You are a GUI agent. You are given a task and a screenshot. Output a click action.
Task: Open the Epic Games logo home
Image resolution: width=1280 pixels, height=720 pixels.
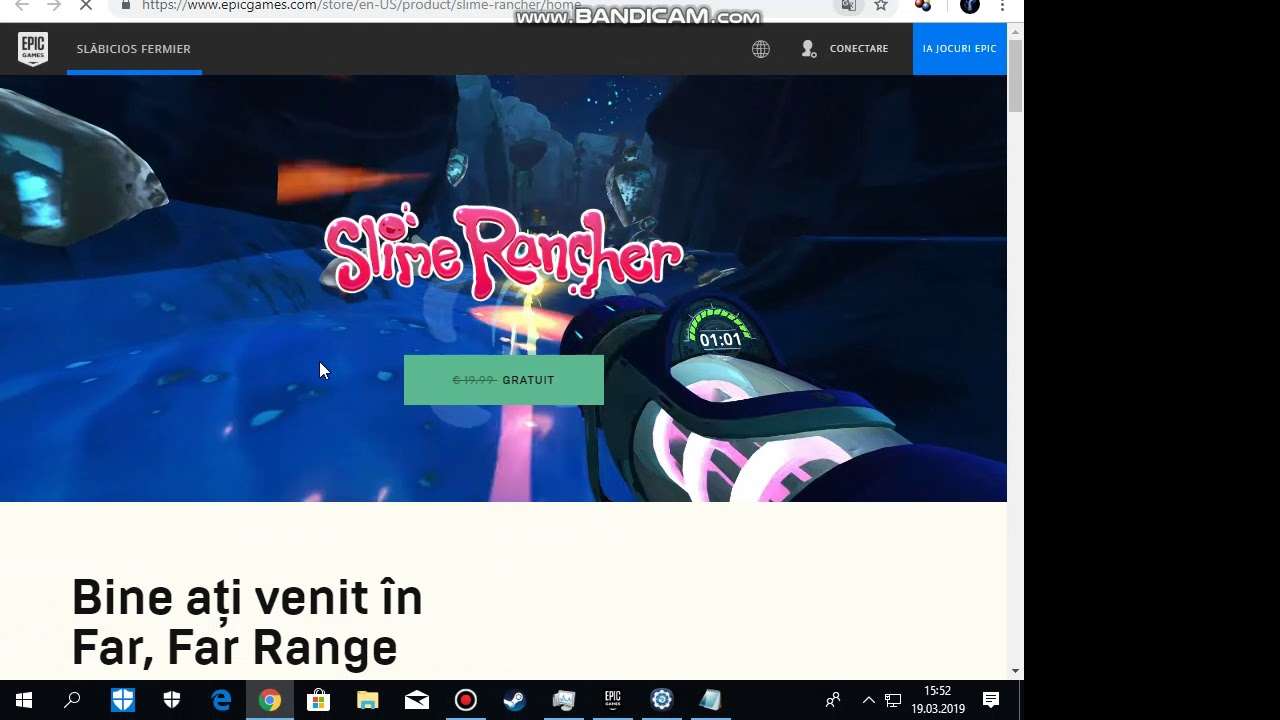(33, 48)
